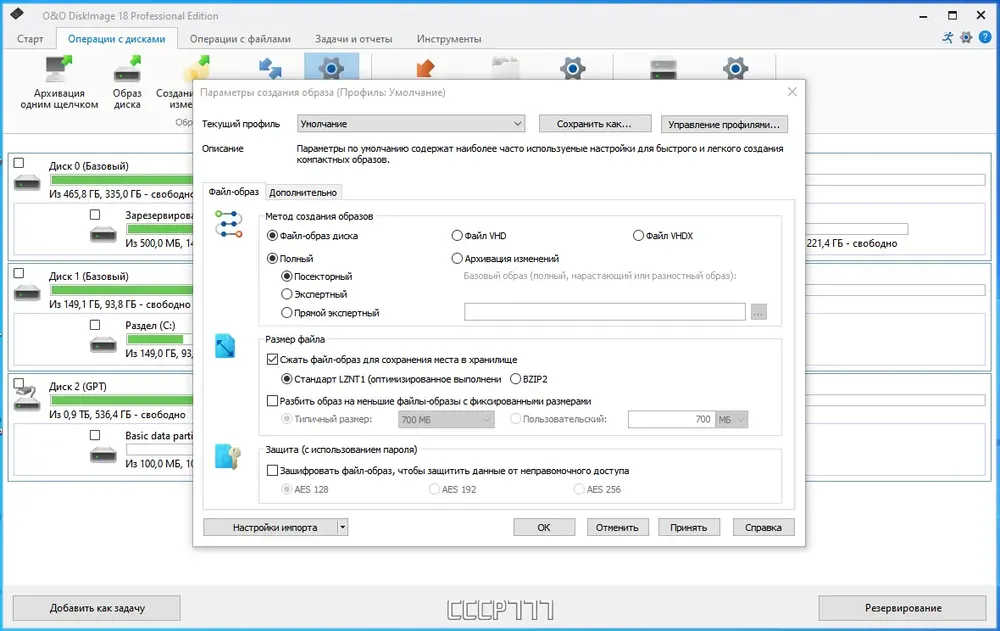Screen dimensions: 1000x631
Task: Select Архивация изменений radio option
Action: pyautogui.click(x=457, y=258)
